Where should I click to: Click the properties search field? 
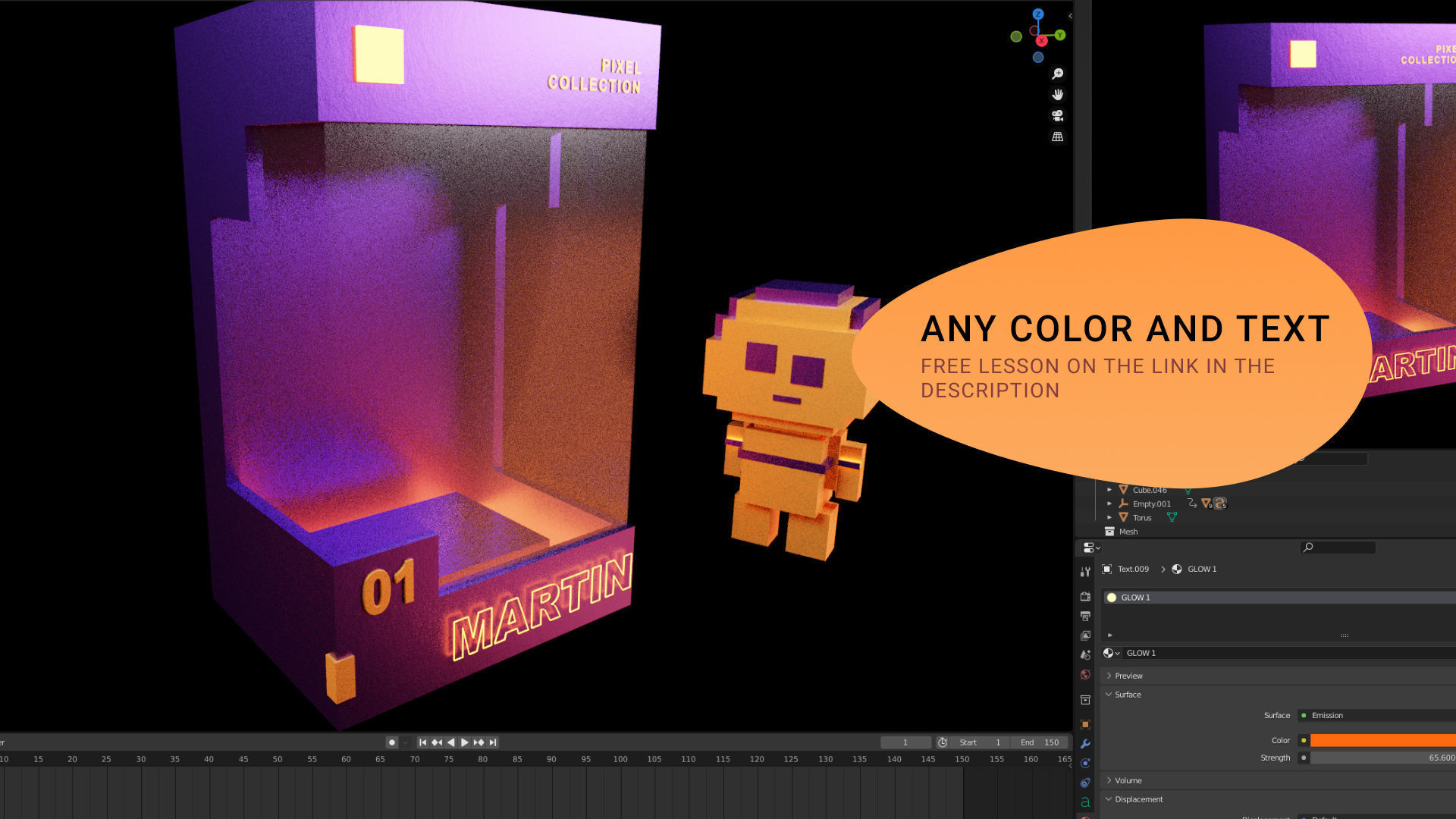[1338, 548]
